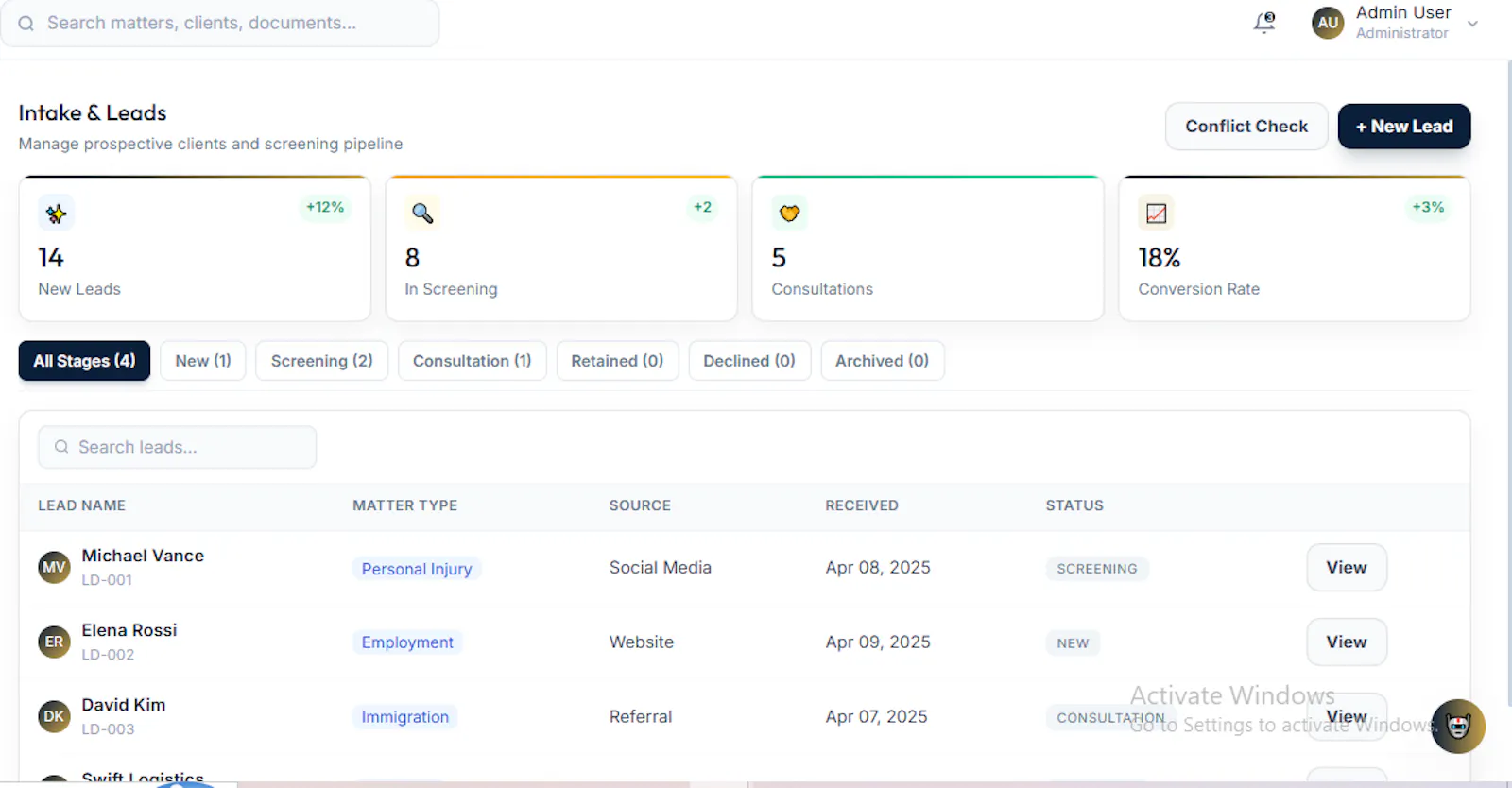Focus the Search leads input field
Screen dimensions: 1512x788
point(177,447)
